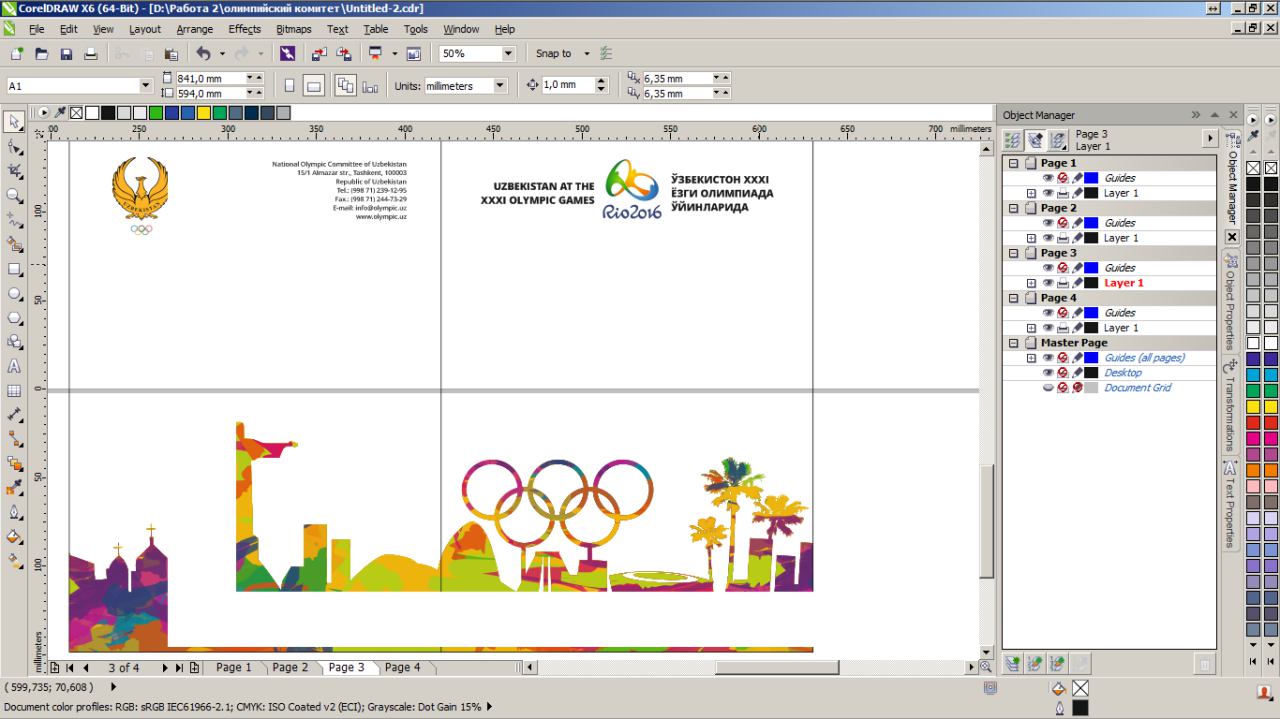1280x719 pixels.
Task: Toggle visibility eye of Page 3 Layer 1
Action: pyautogui.click(x=1048, y=283)
